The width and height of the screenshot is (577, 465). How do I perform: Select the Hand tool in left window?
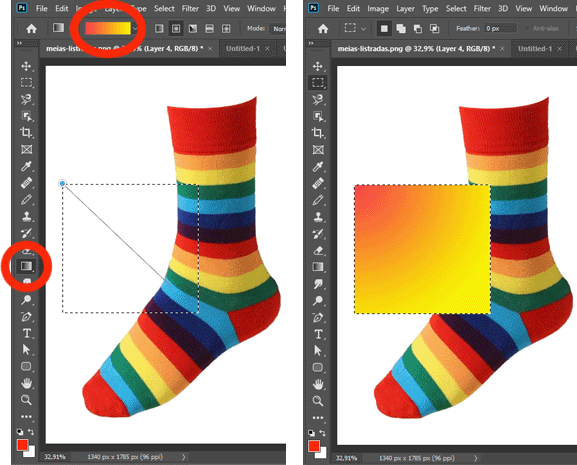[x=26, y=383]
